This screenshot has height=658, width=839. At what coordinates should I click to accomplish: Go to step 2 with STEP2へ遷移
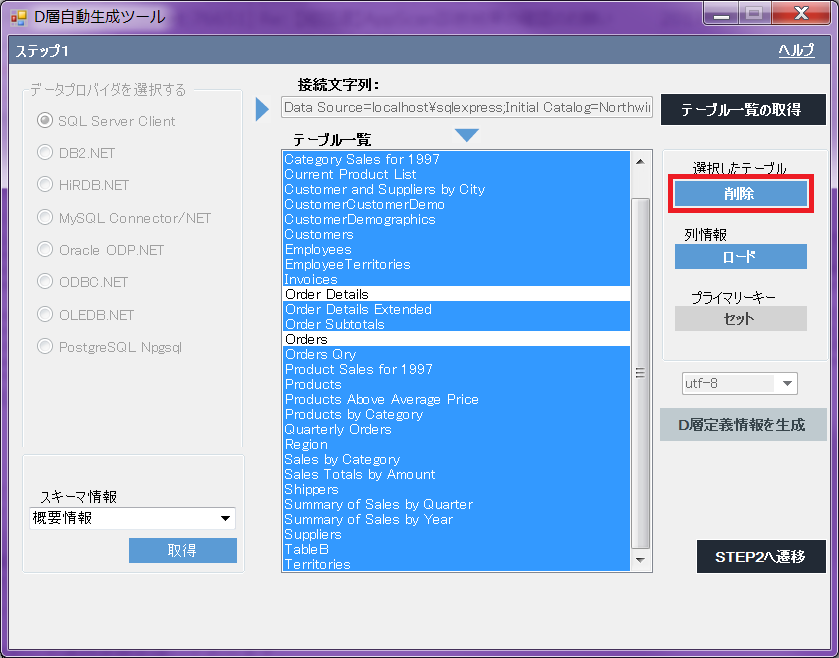tap(761, 556)
